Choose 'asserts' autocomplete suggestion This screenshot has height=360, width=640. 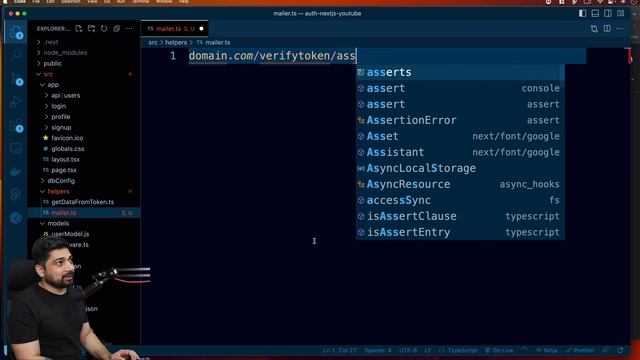pos(460,72)
